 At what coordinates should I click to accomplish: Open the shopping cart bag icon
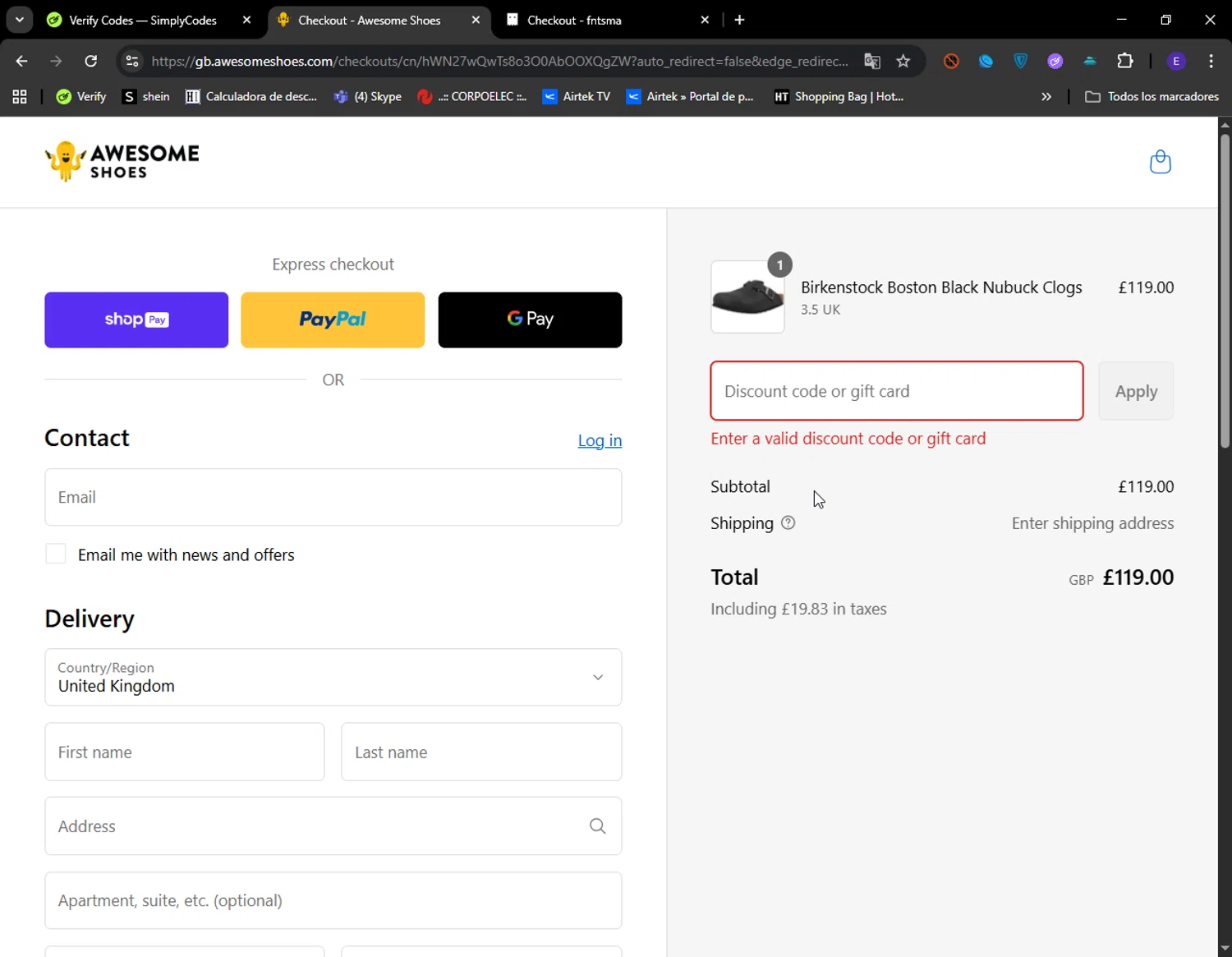[x=1160, y=162]
